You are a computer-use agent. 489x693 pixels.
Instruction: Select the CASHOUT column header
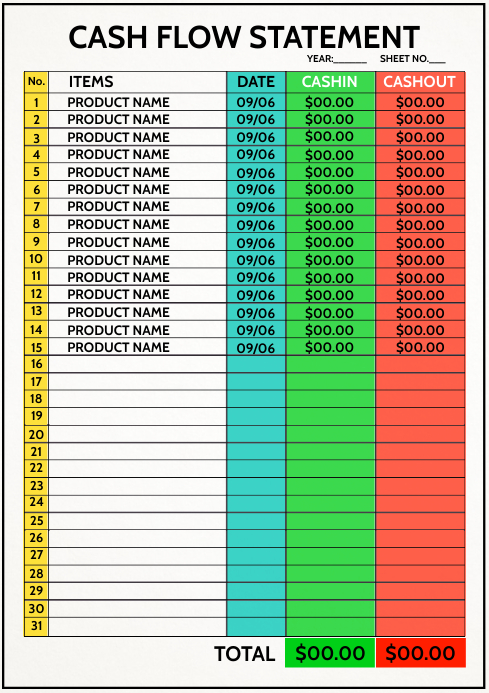pyautogui.click(x=419, y=82)
